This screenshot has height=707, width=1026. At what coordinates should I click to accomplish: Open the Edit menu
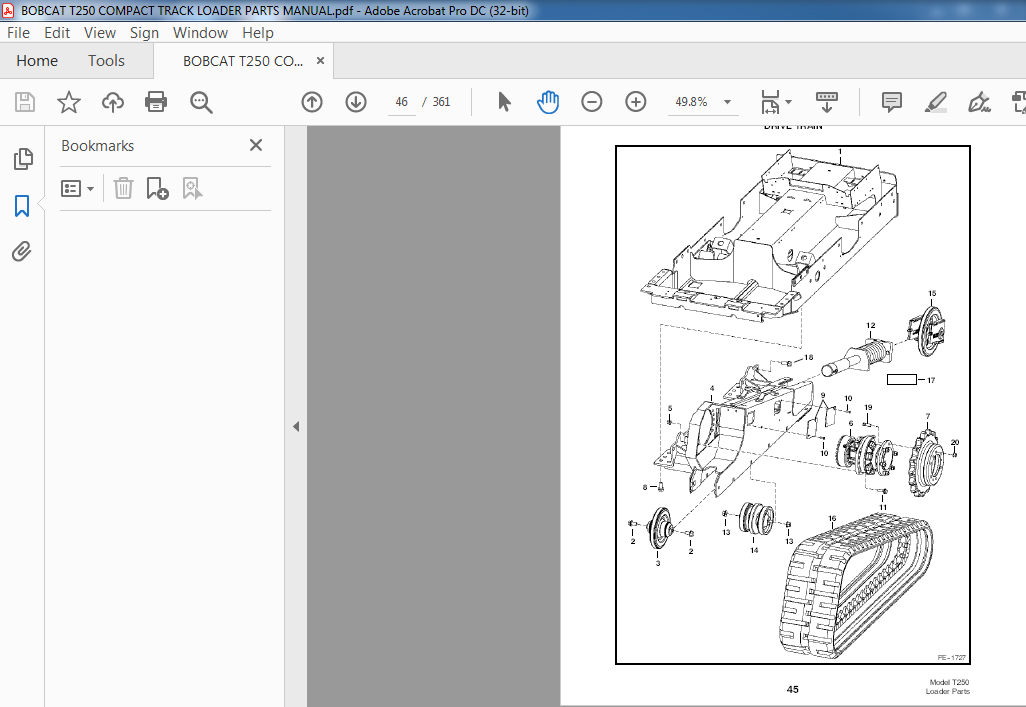pyautogui.click(x=57, y=33)
